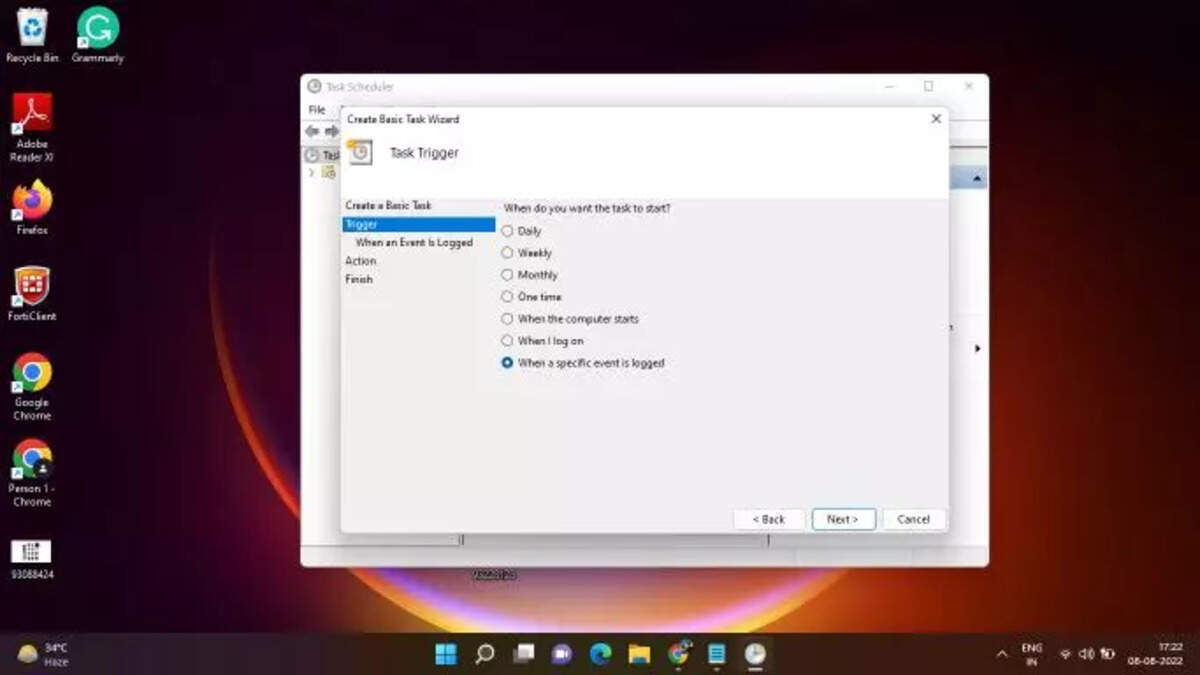
Task: Select the Trigger step in sidebar
Action: (419, 224)
